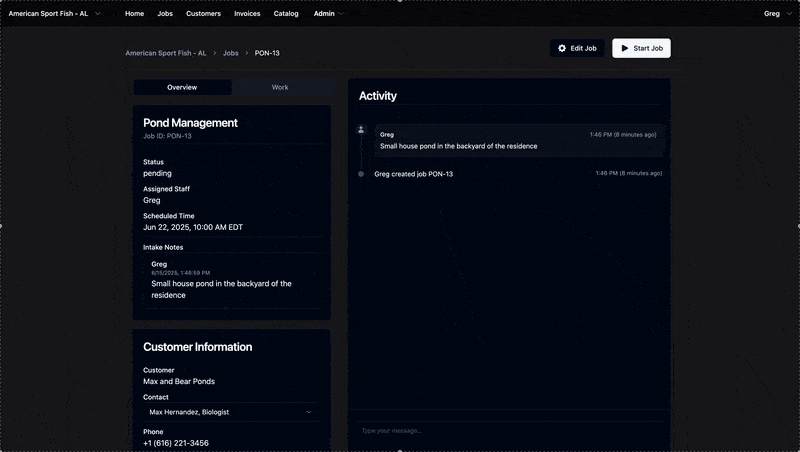Image resolution: width=800 pixels, height=452 pixels.
Task: Click the breadcrumb chevron before PON-13
Action: point(247,53)
